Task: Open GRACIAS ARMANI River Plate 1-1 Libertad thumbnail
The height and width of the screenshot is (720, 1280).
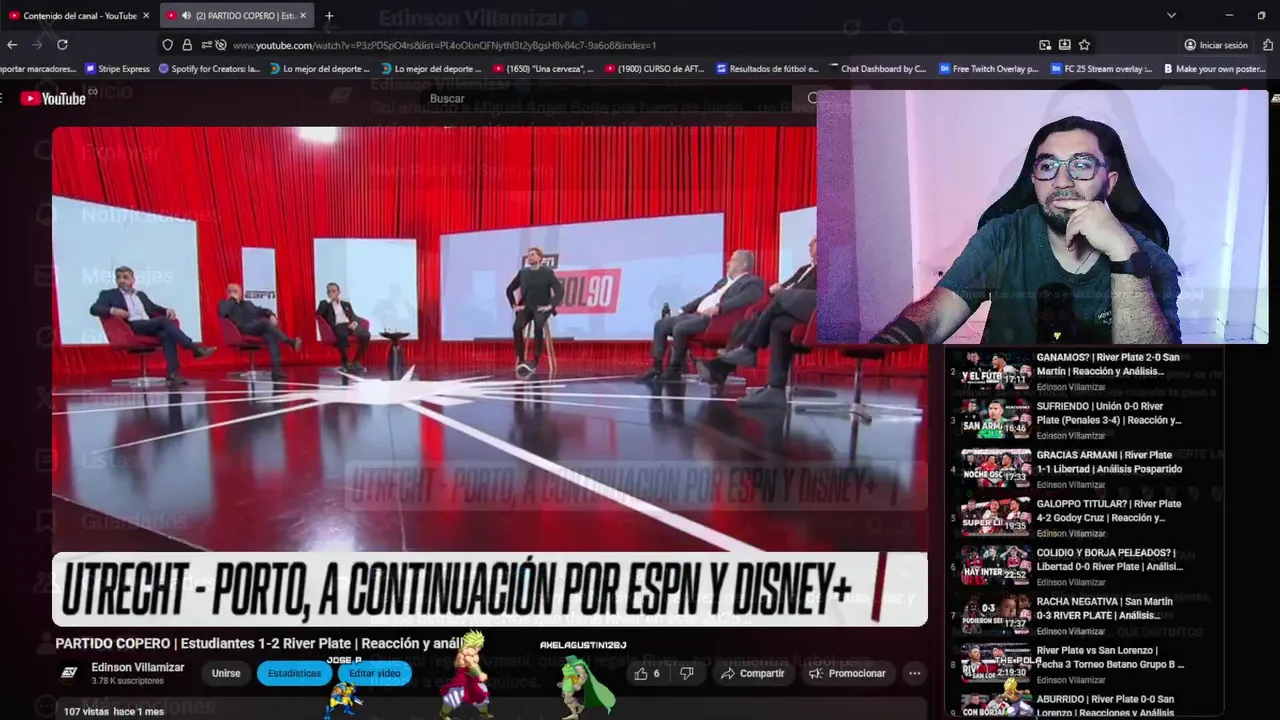Action: coord(996,468)
